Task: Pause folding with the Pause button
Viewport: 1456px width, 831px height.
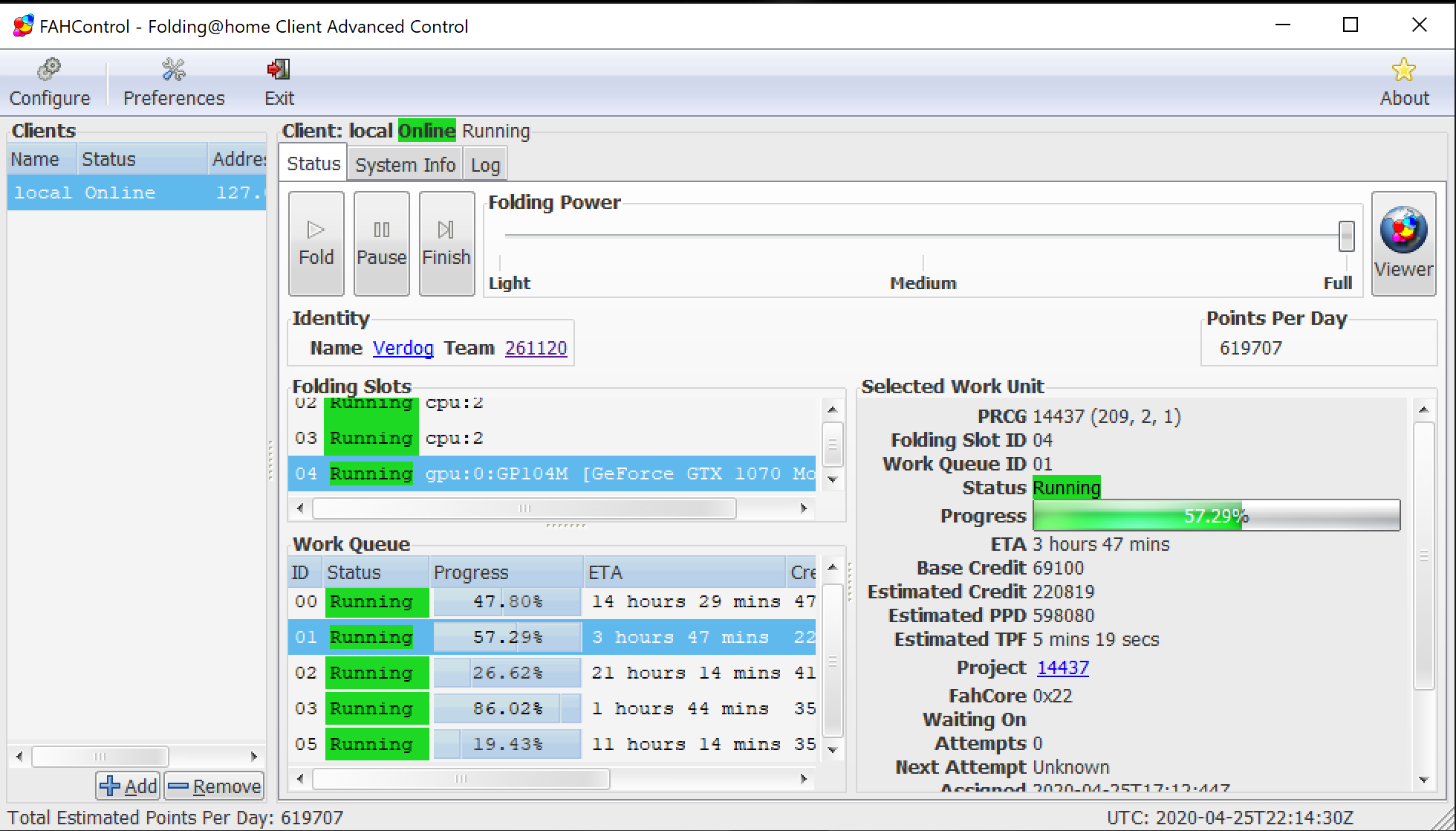Action: tap(382, 244)
